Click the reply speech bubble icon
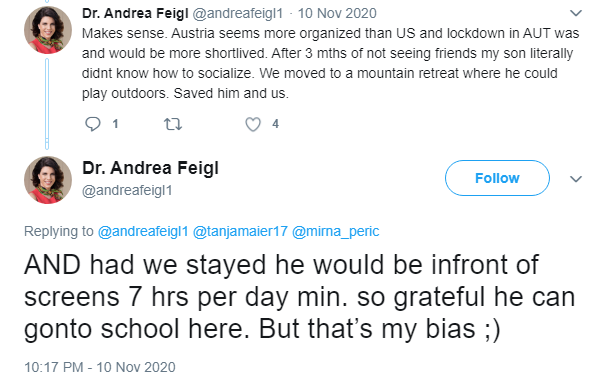This screenshot has height=385, width=613. tap(93, 124)
